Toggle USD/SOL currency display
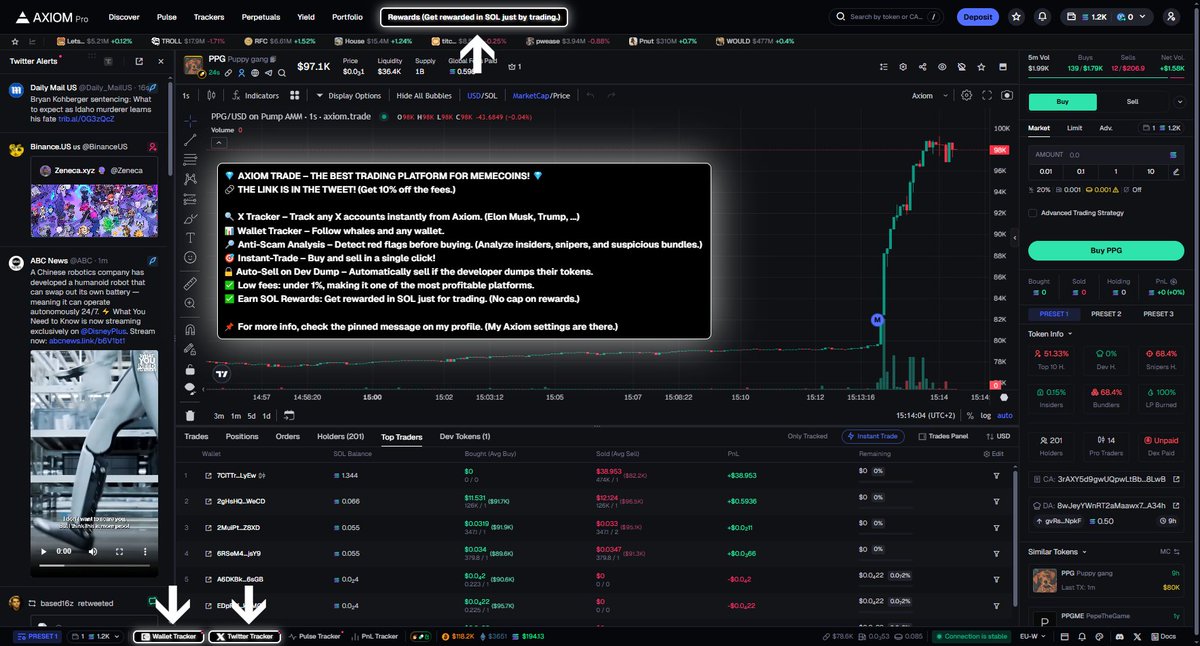Viewport: 1200px width, 646px height. pyautogui.click(x=481, y=95)
